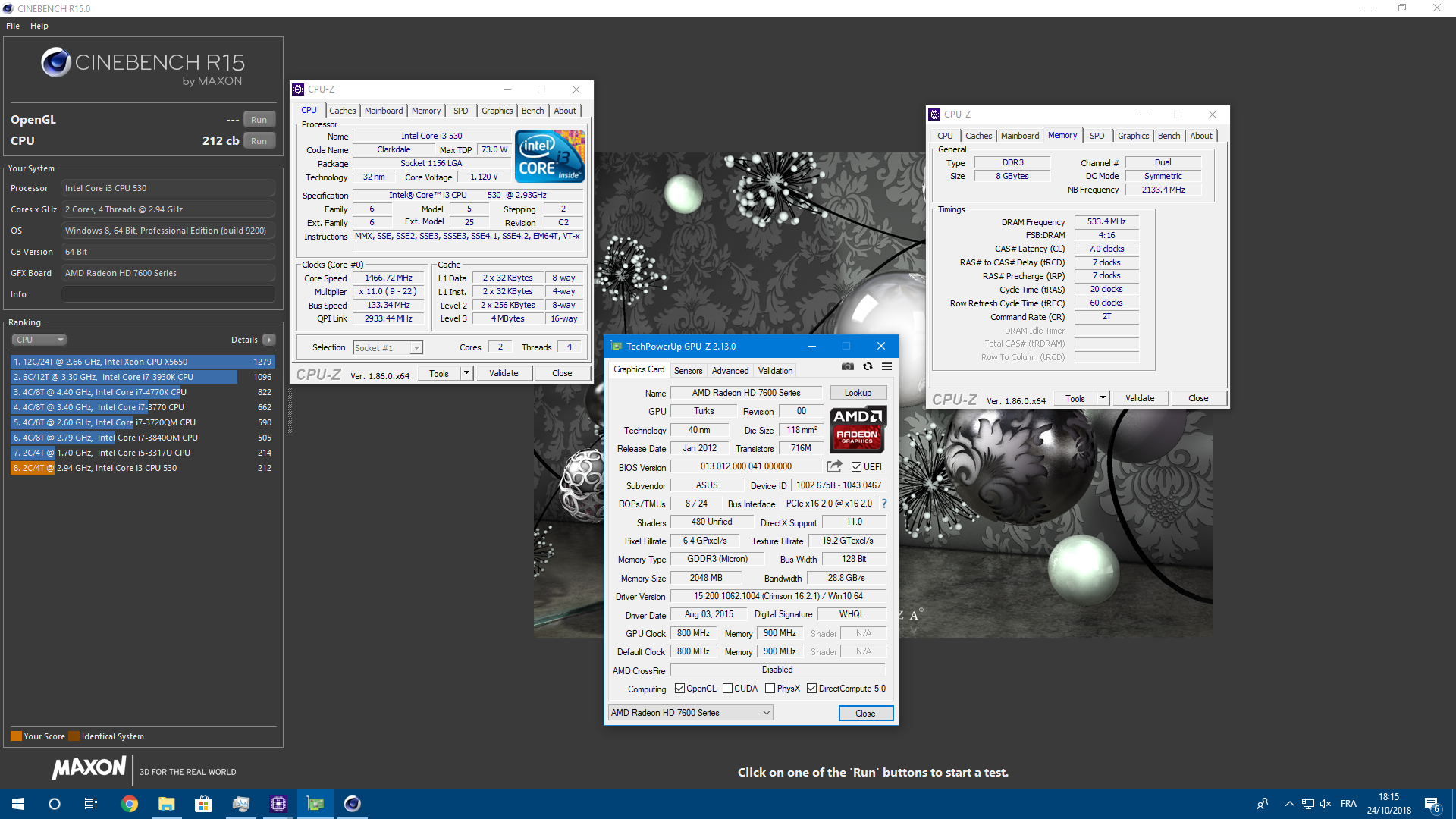Image resolution: width=1456 pixels, height=819 pixels.
Task: Click the BIOS export share icon in GPU-Z
Action: (x=834, y=466)
